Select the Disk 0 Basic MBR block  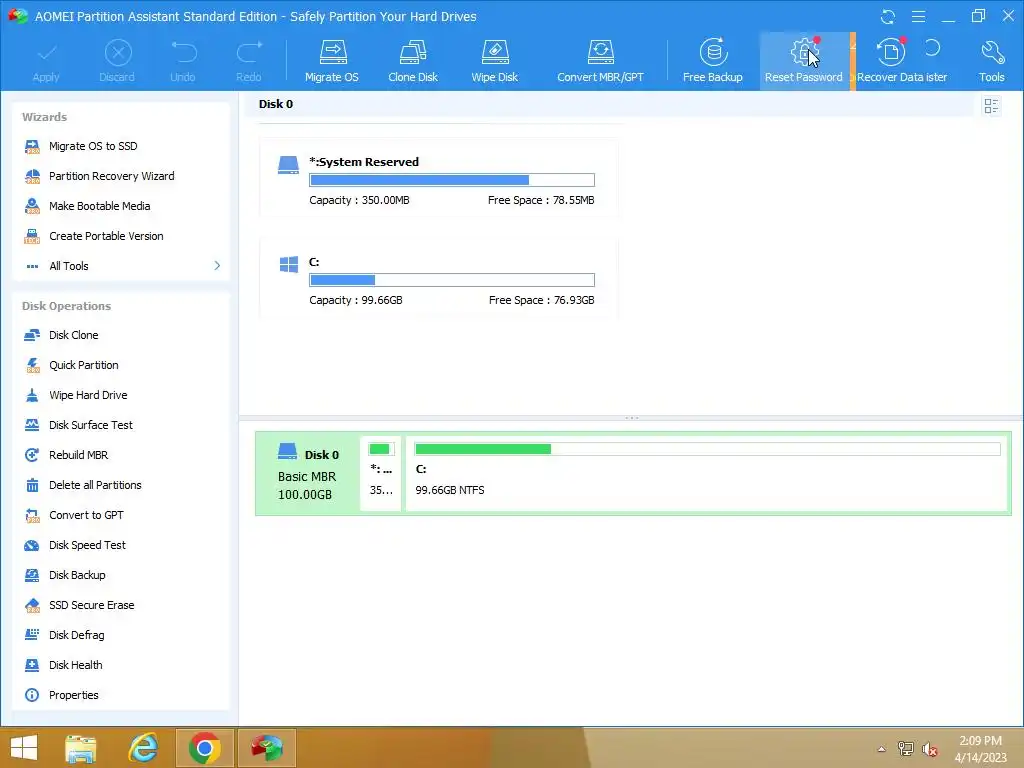[x=308, y=473]
